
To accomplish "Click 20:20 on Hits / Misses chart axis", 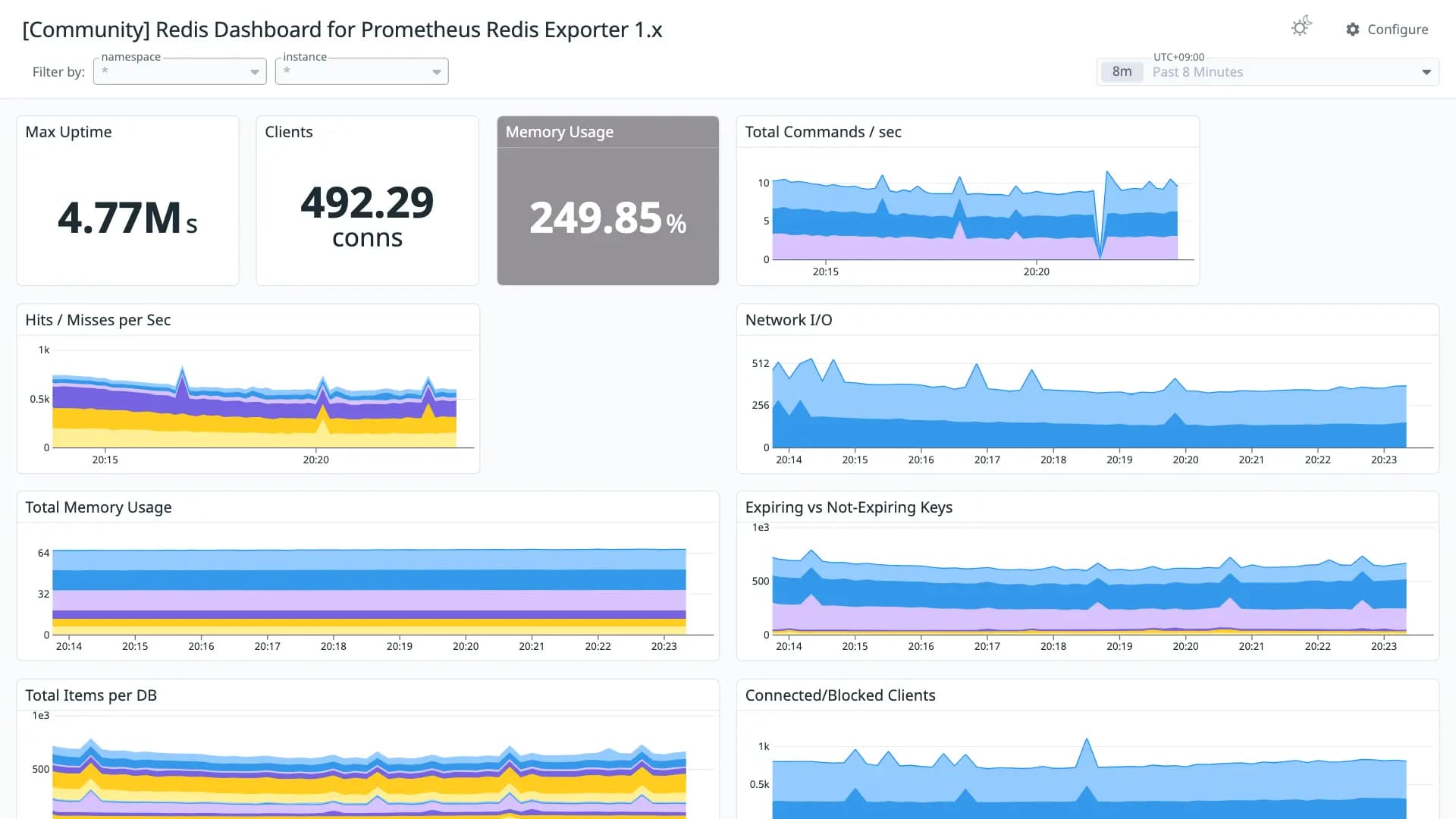I will 315,460.
